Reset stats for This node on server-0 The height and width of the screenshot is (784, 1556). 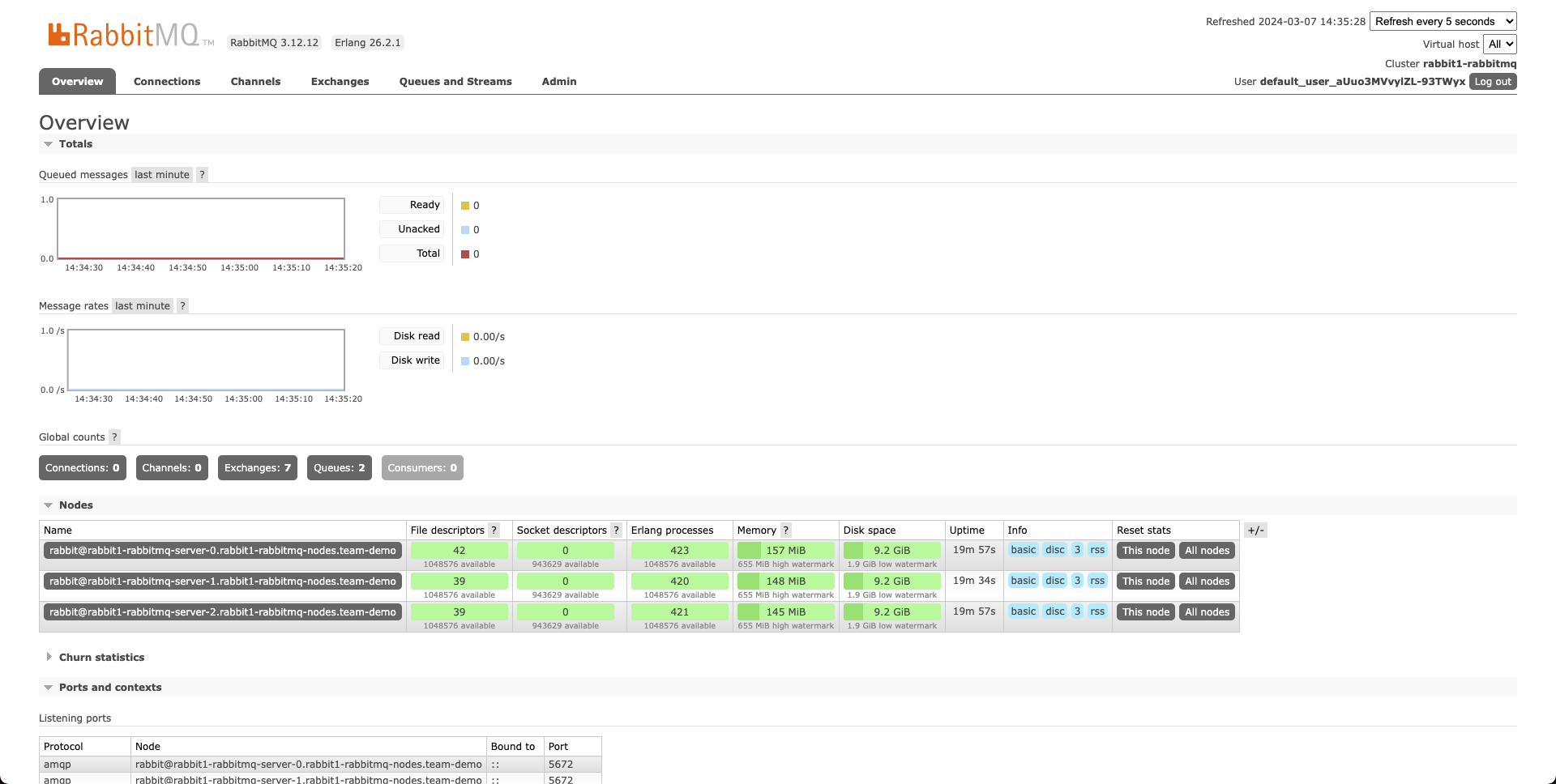[1145, 551]
